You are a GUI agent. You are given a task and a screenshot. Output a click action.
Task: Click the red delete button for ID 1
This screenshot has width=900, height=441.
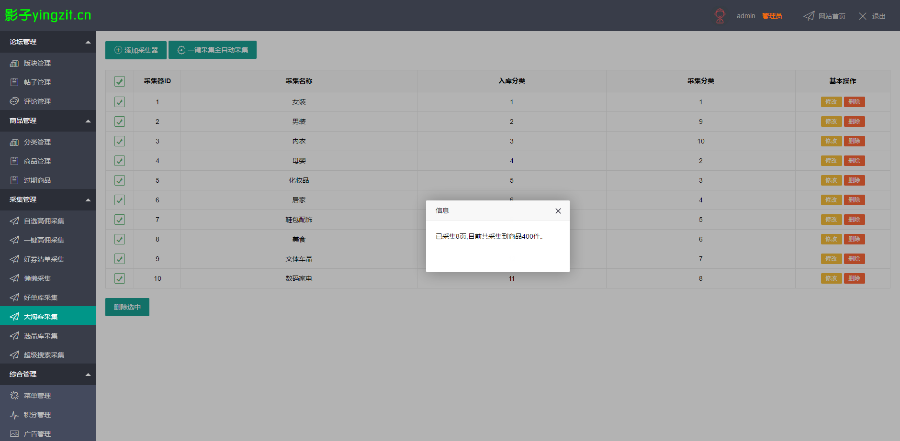854,102
